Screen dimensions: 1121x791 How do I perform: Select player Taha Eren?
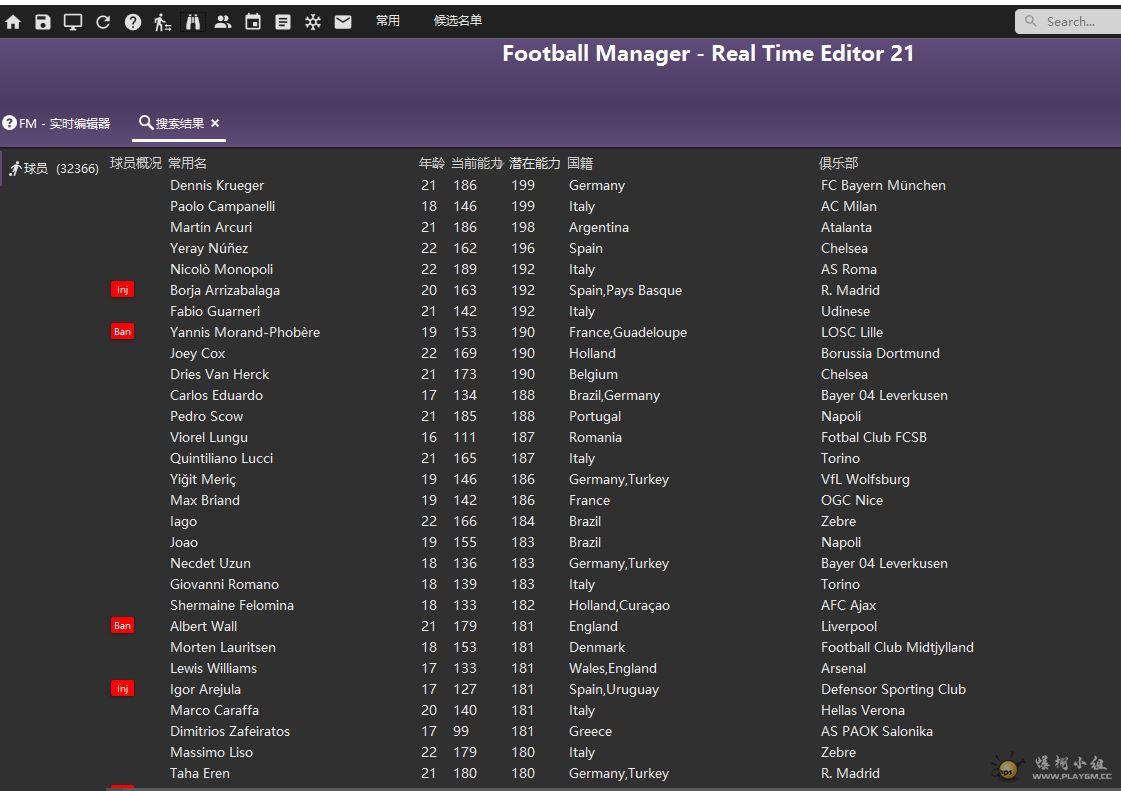(x=199, y=773)
